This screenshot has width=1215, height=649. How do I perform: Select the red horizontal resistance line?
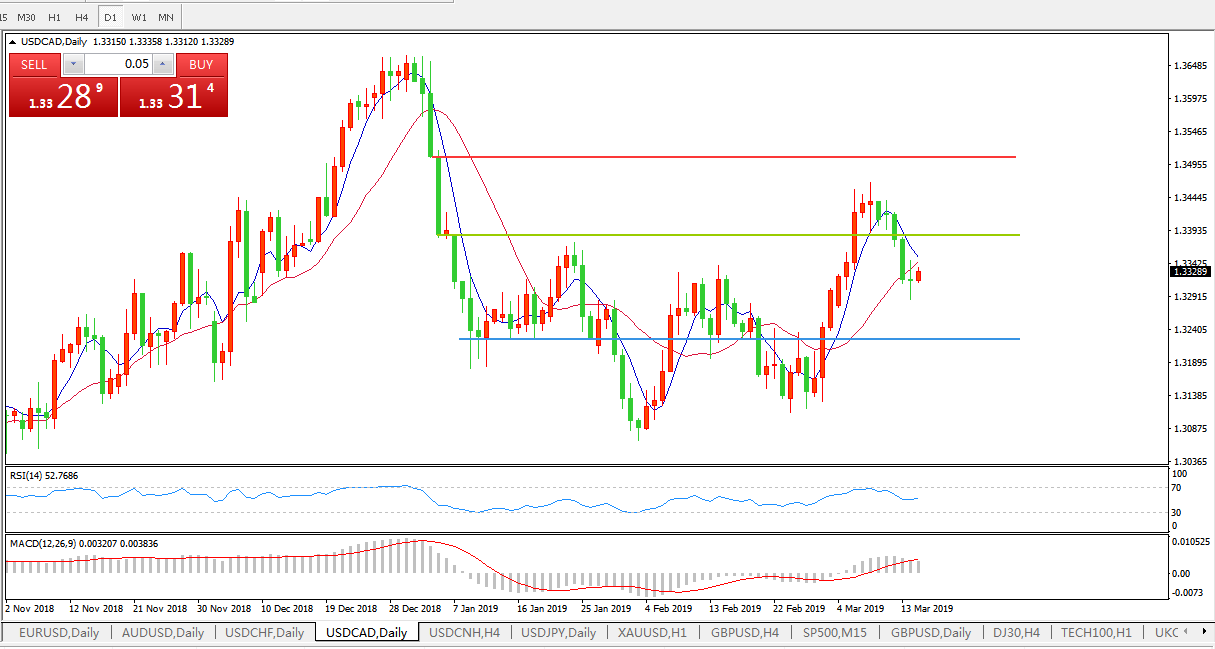[x=720, y=157]
